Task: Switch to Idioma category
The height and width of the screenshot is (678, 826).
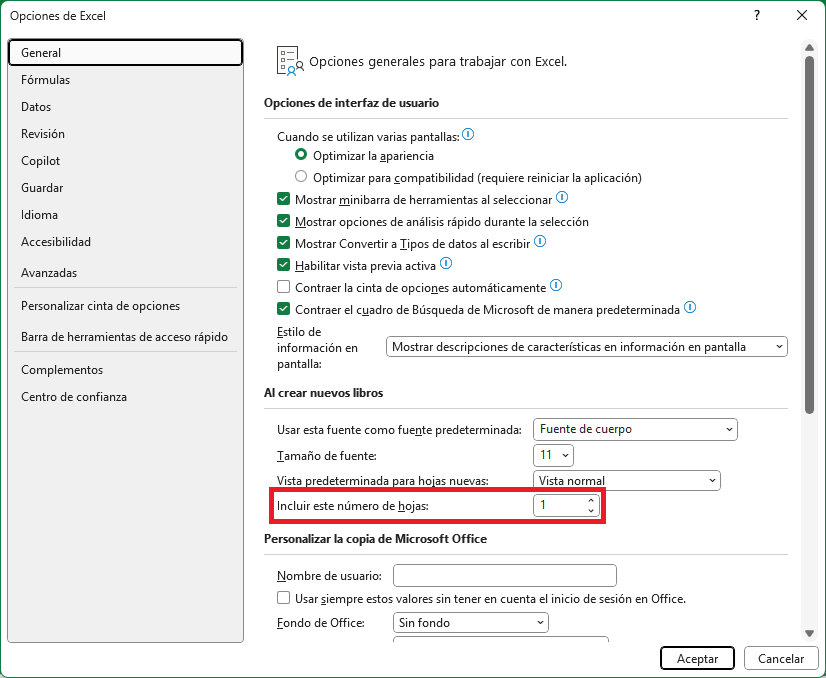Action: point(125,215)
